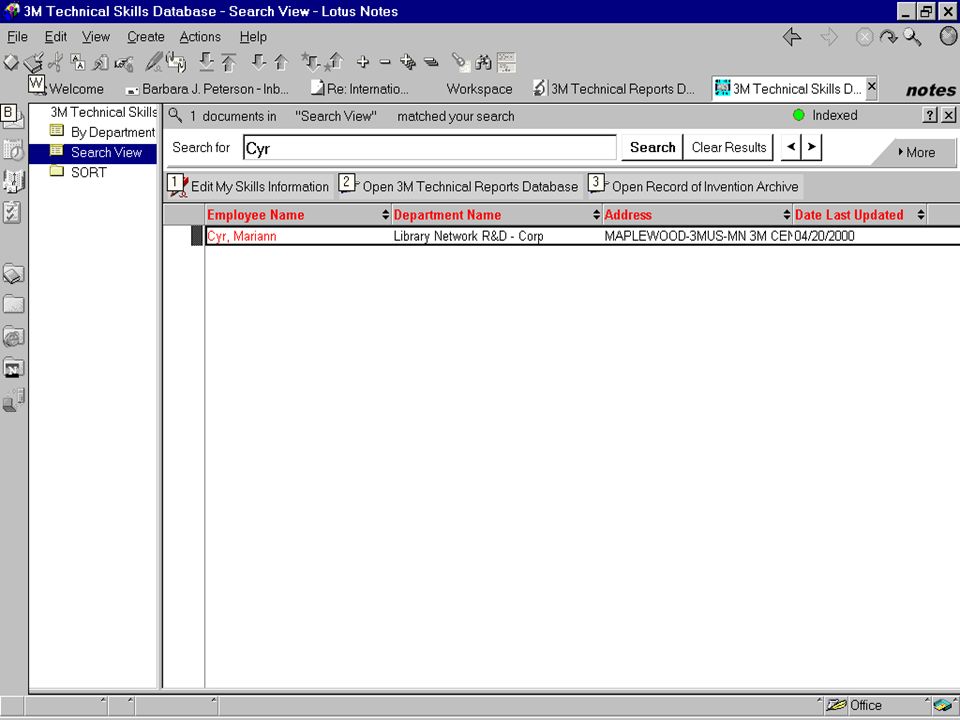
Task: Click the plus Expand SmartIcon
Action: tap(363, 62)
